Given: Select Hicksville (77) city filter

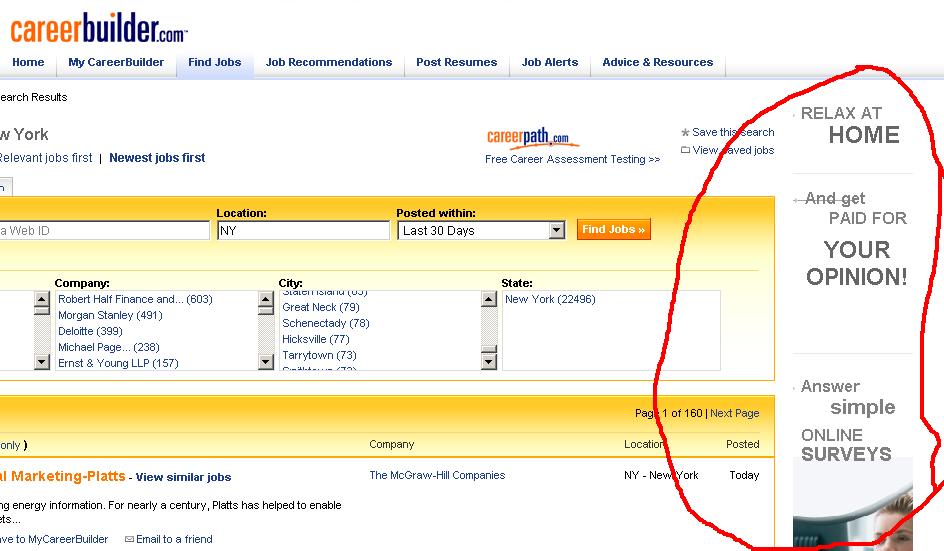Looking at the screenshot, I should (315, 339).
